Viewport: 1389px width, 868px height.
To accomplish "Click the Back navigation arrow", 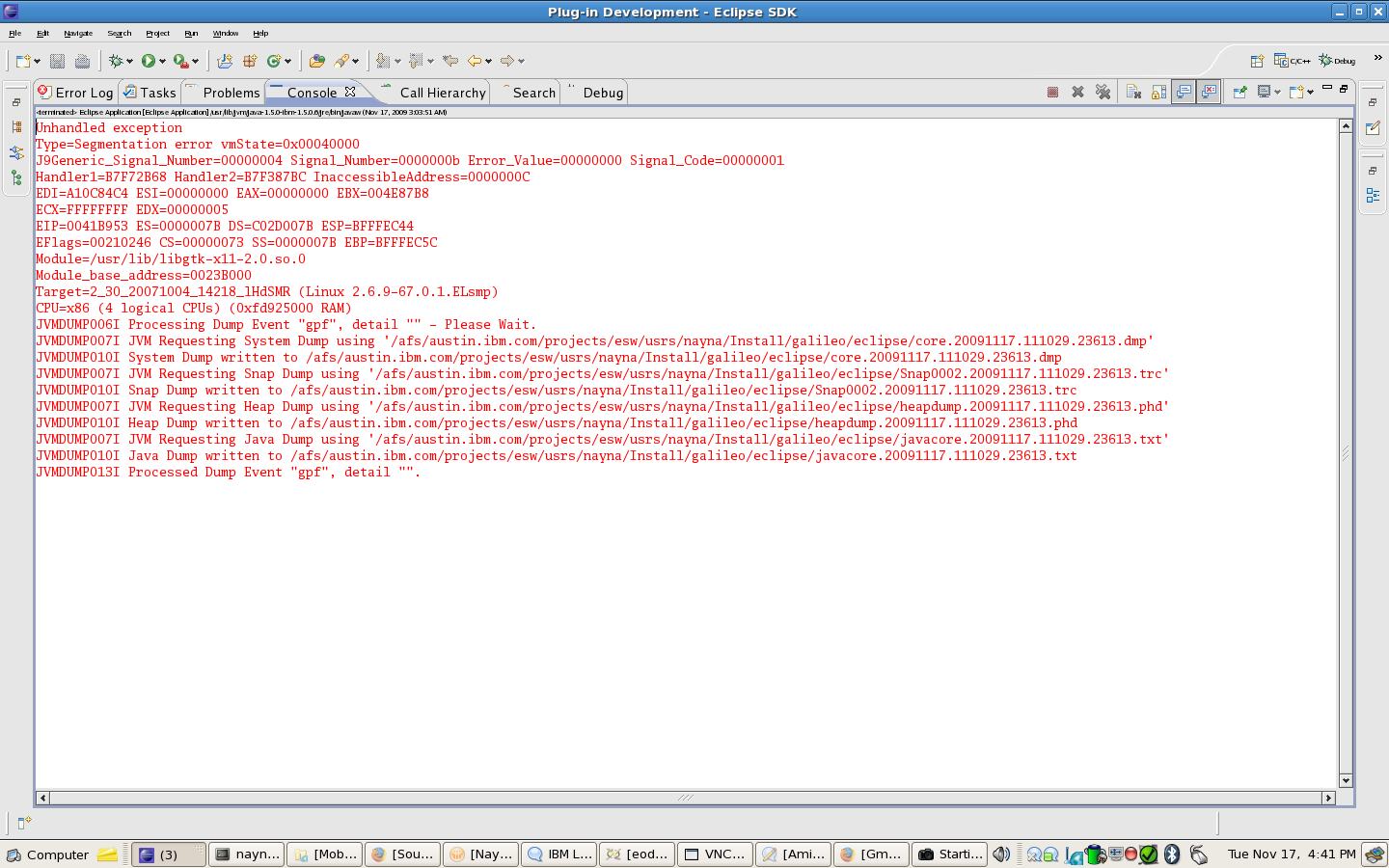I will [x=475, y=61].
